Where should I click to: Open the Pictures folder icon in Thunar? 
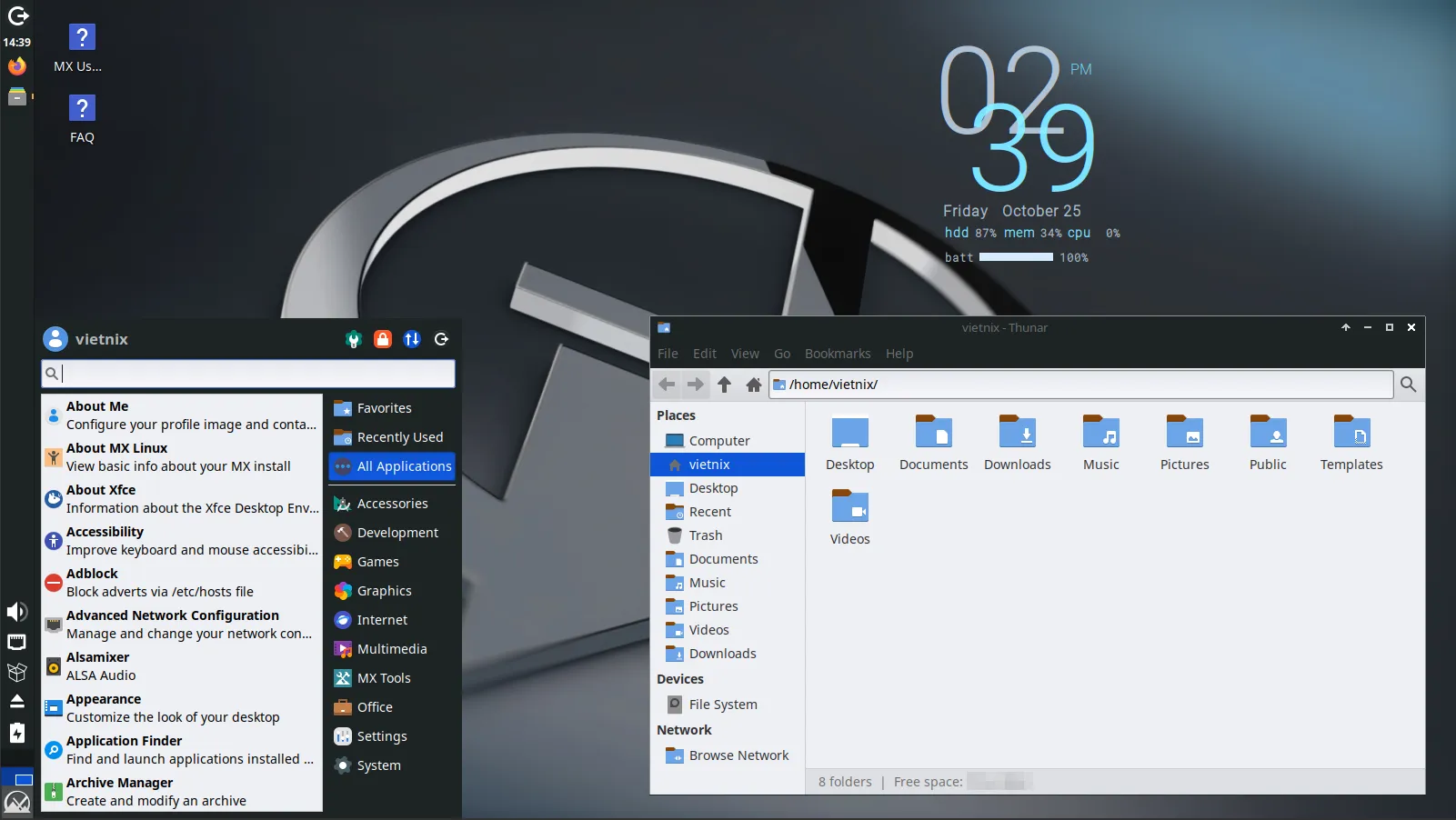[1184, 433]
